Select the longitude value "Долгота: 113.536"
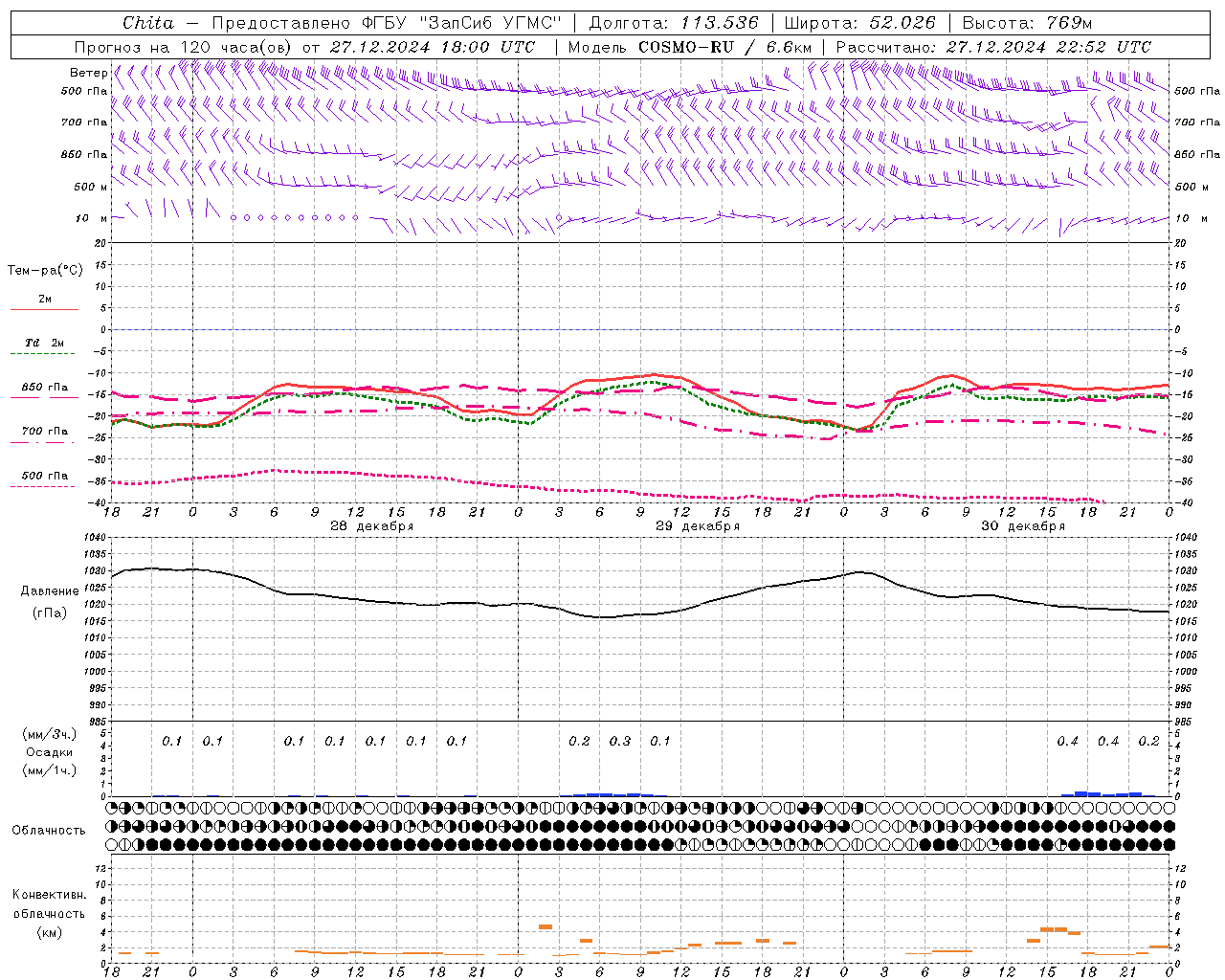 (x=674, y=23)
